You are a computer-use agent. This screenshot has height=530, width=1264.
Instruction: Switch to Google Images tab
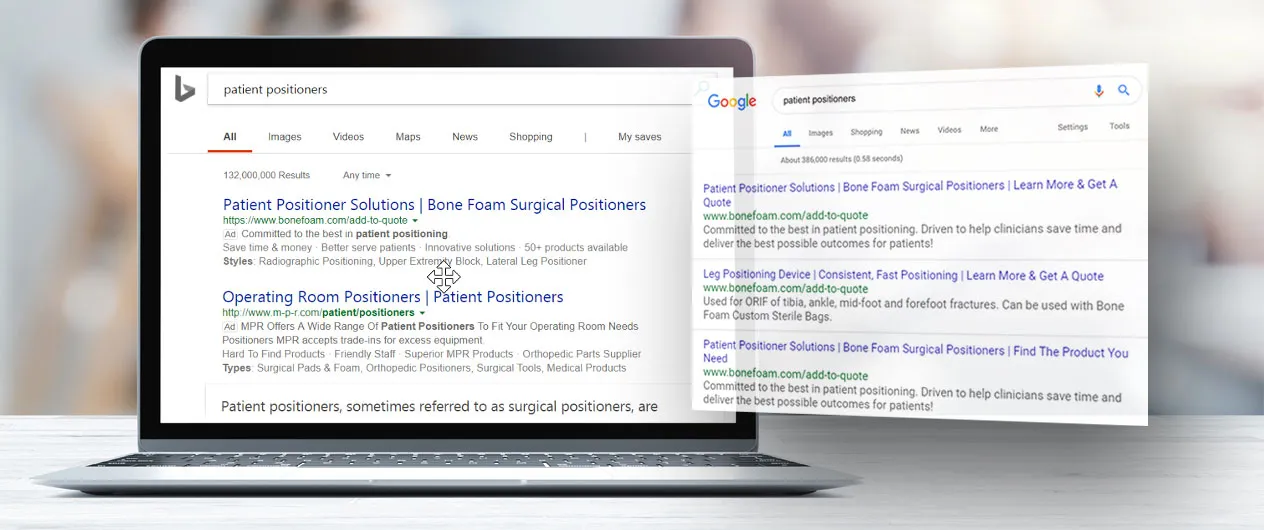tap(821, 133)
